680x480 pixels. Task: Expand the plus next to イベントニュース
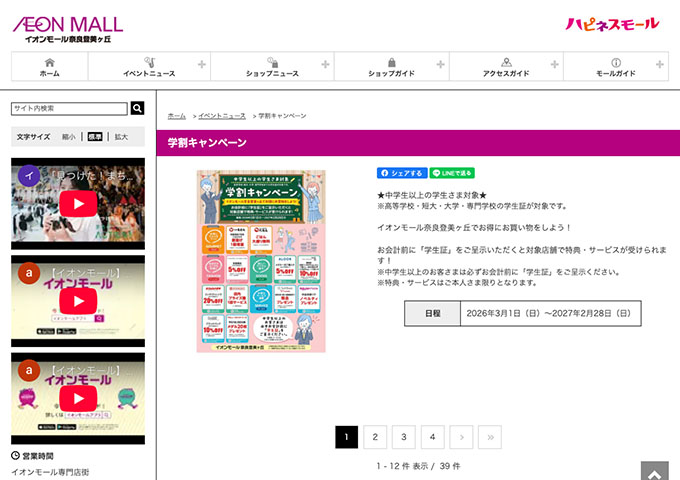(202, 65)
